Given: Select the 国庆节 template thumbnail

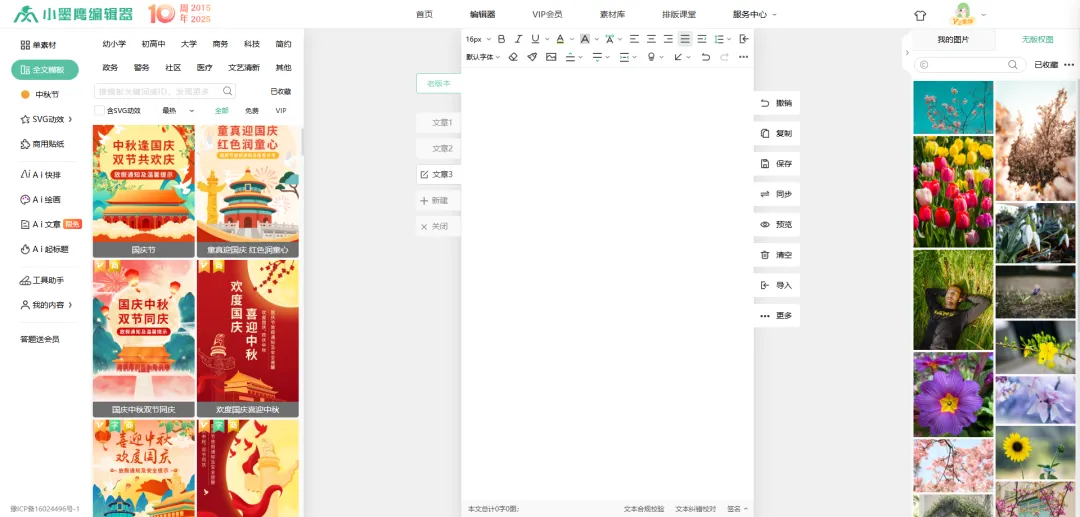Looking at the screenshot, I should [144, 190].
